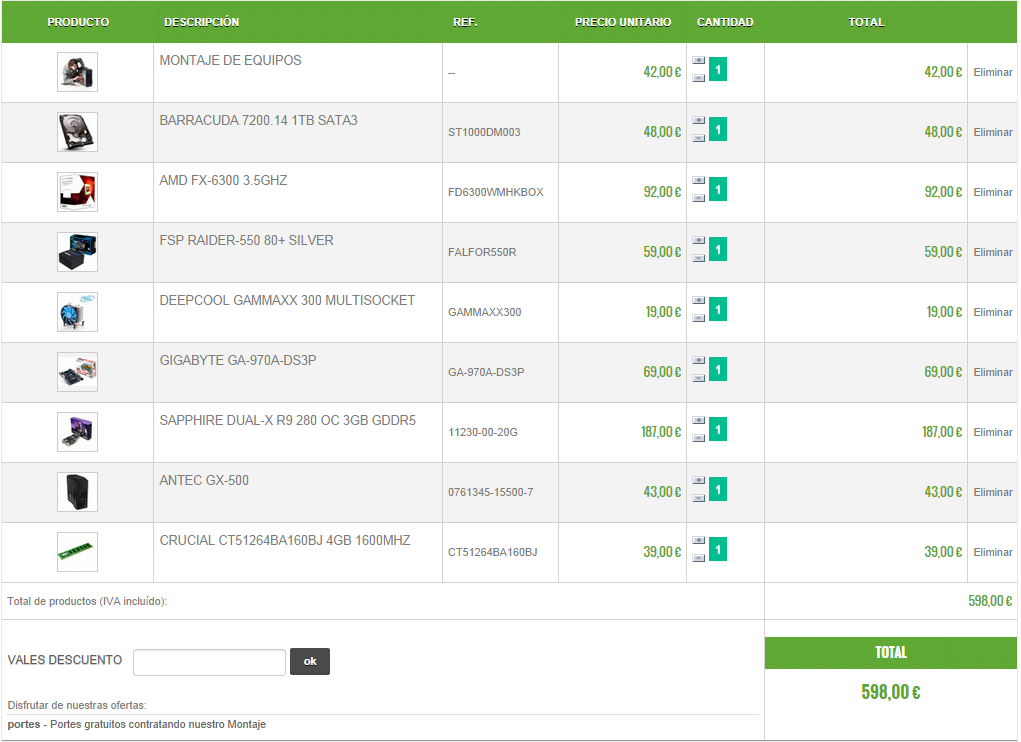The width and height of the screenshot is (1021, 742).
Task: Open Barracuda hard drive thumbnail
Action: pos(77,131)
